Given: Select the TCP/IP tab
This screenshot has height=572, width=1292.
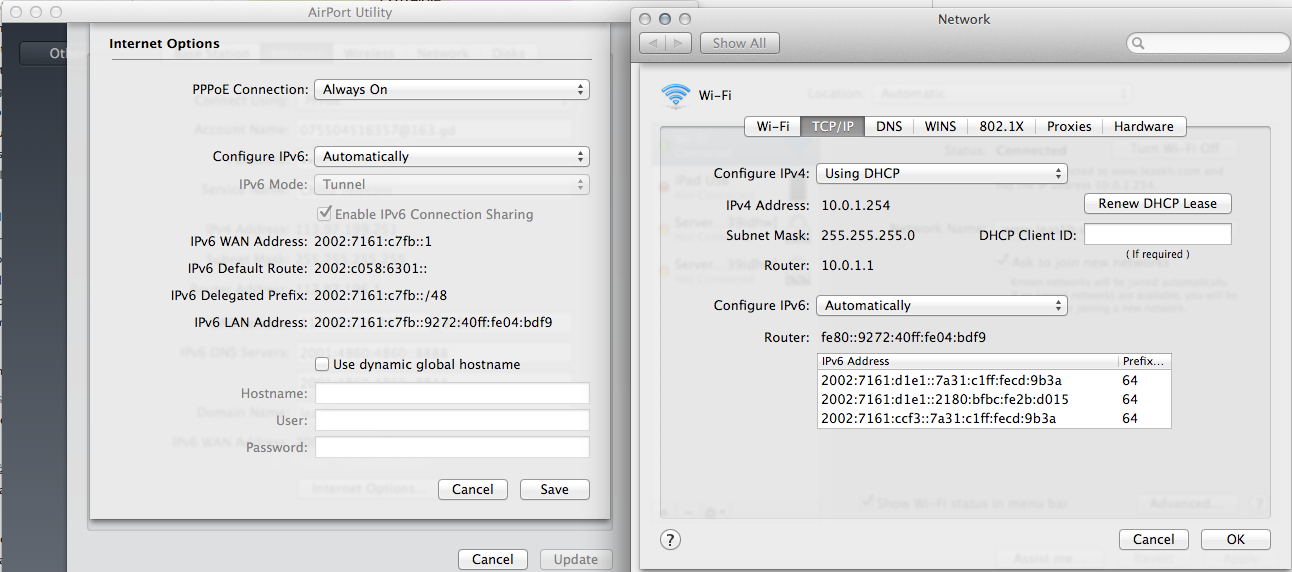Looking at the screenshot, I should point(832,126).
